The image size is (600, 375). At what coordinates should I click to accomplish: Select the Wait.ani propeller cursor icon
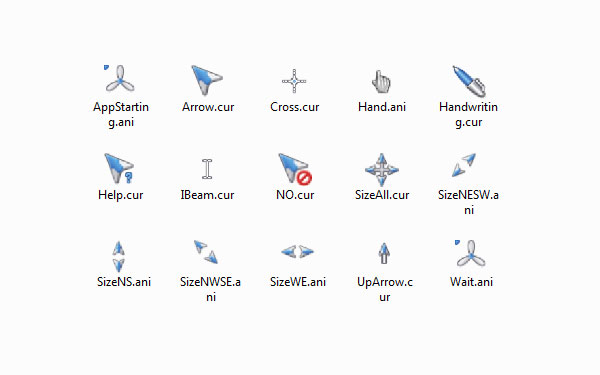[470, 253]
